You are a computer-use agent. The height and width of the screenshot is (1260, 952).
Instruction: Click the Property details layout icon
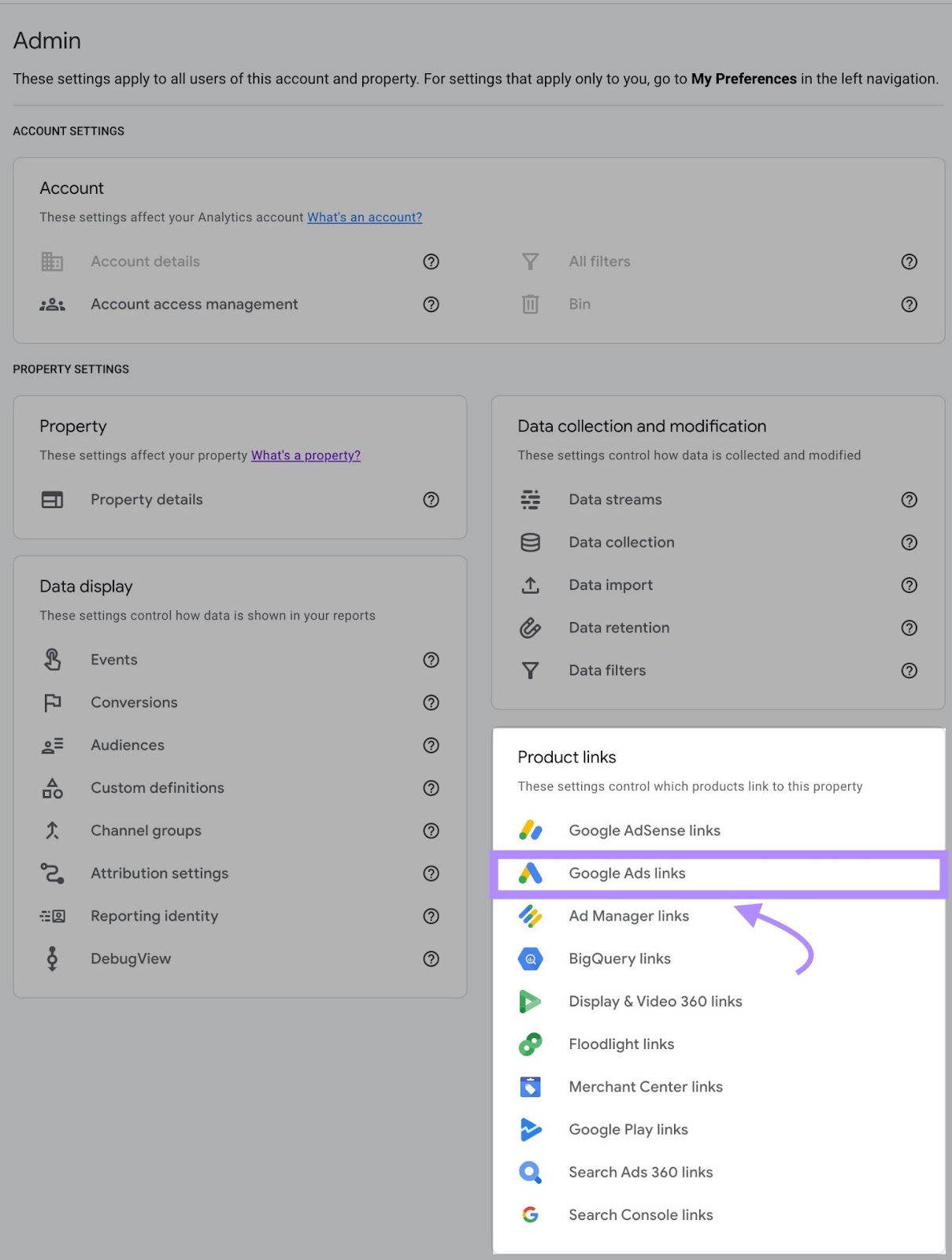52,499
